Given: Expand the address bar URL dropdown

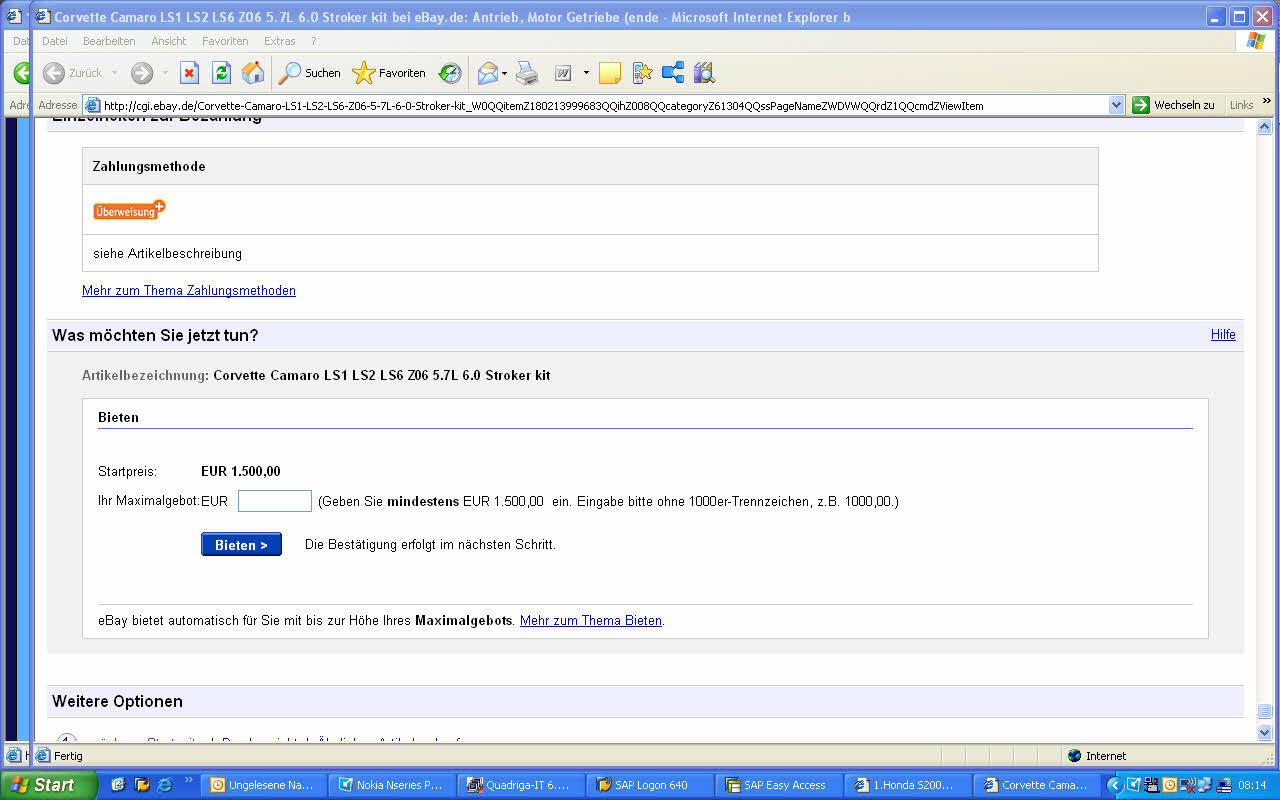Looking at the screenshot, I should 1117,105.
